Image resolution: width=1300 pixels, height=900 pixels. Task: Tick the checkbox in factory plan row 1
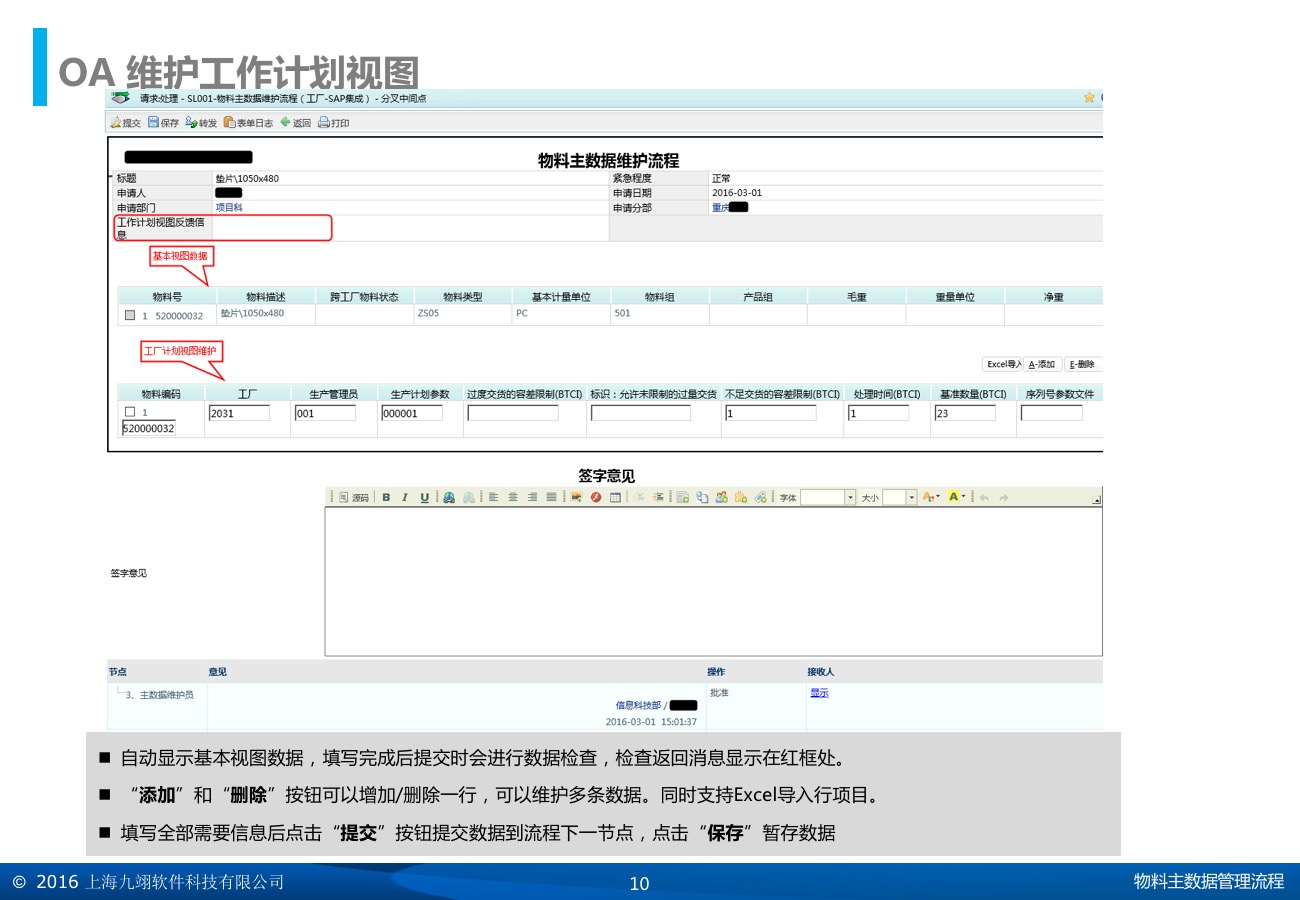[x=130, y=412]
